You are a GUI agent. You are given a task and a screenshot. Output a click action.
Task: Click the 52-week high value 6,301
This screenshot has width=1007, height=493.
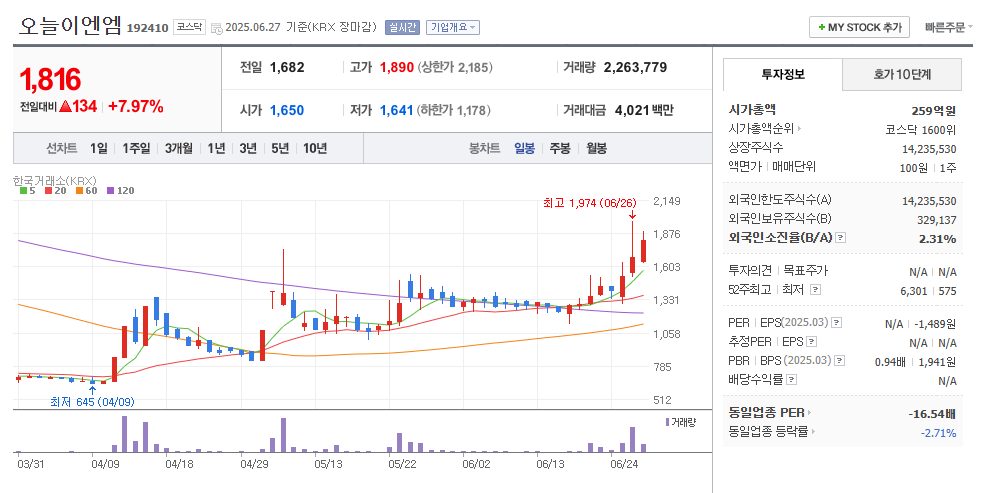tap(914, 291)
